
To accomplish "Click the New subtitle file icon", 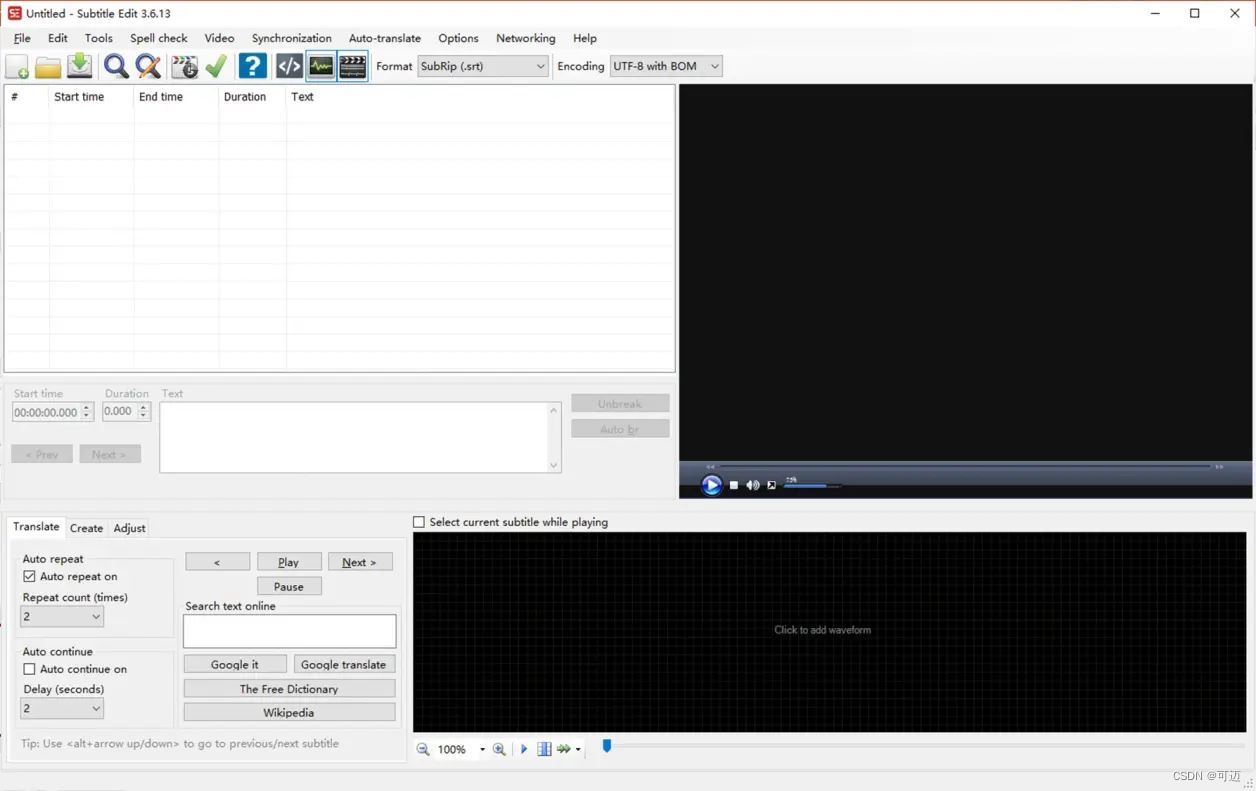I will (17, 67).
